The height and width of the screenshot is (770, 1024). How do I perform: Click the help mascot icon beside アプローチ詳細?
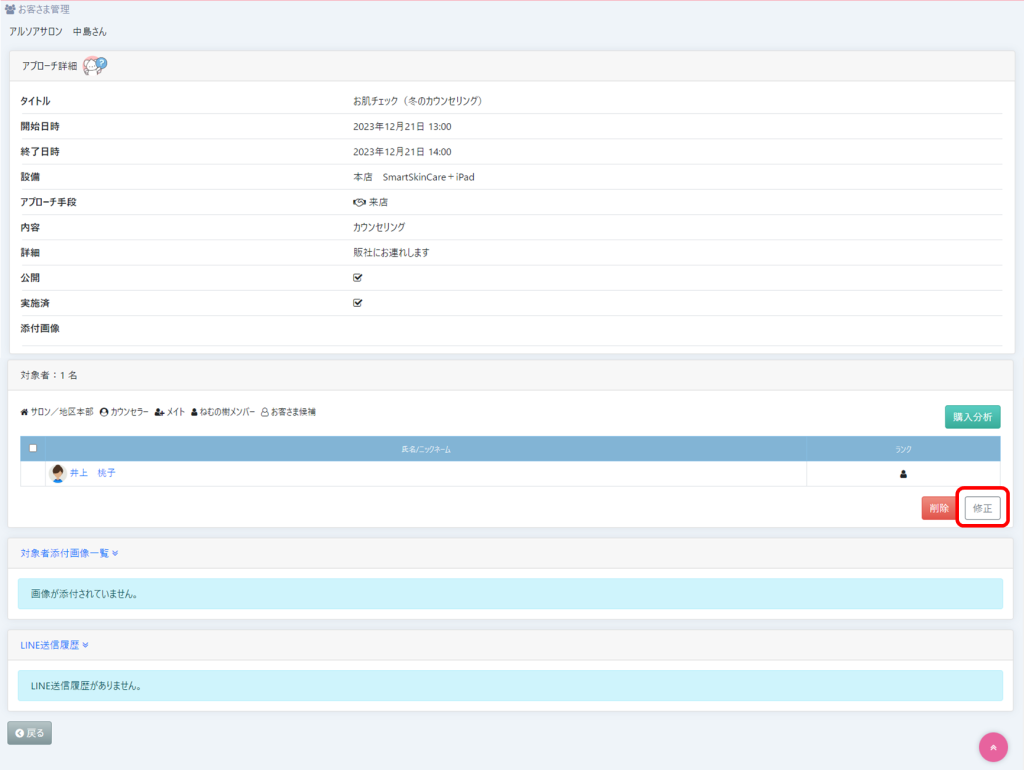[x=95, y=66]
